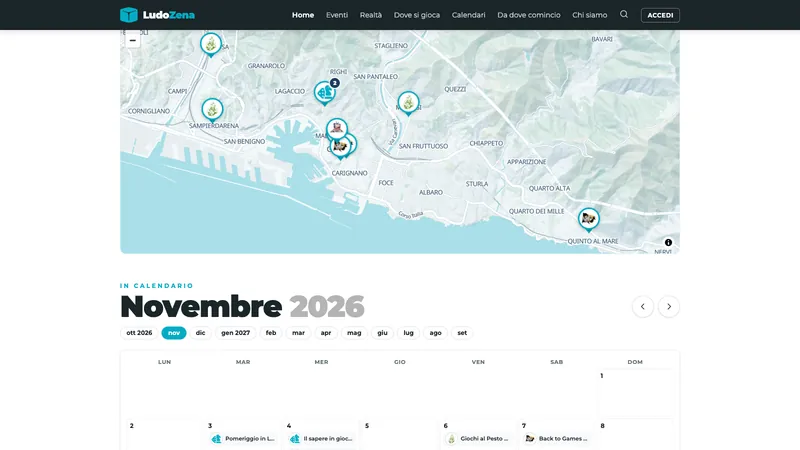The height and width of the screenshot is (450, 800).
Task: Select the map marker near Sampierdarena
Action: point(212,110)
